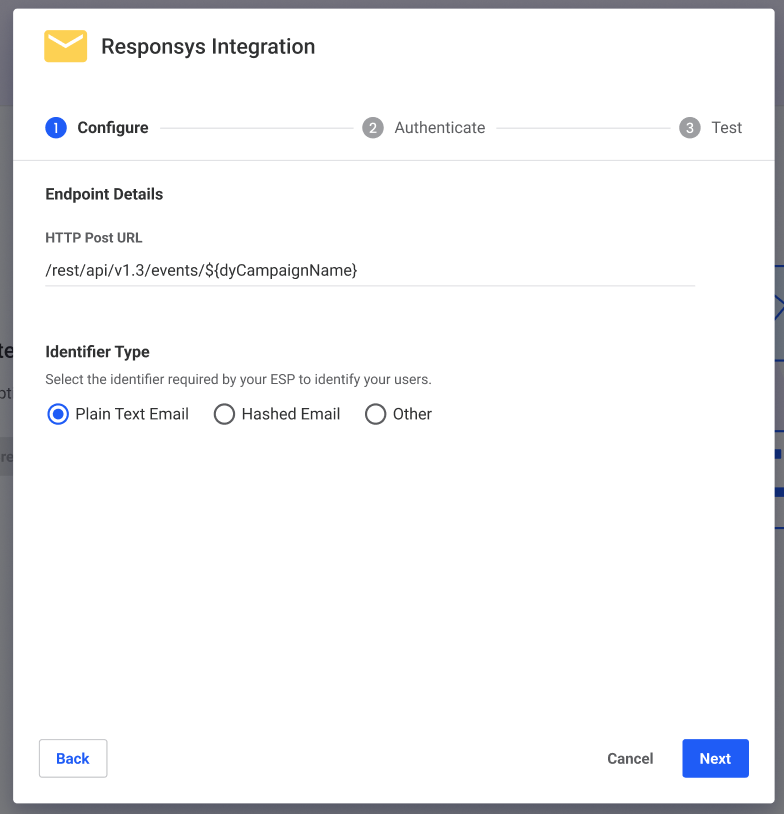Select Plain Text Email radio option
The image size is (784, 814).
point(58,414)
